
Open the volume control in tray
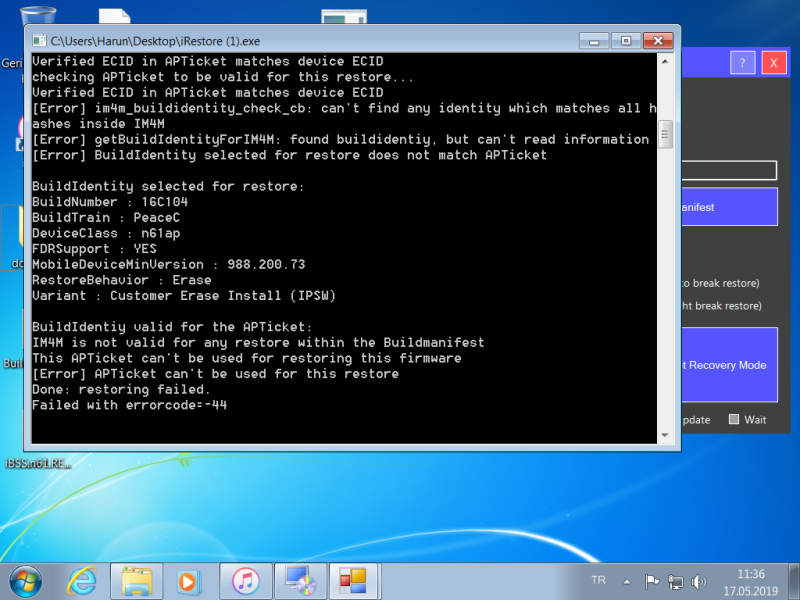(x=698, y=581)
